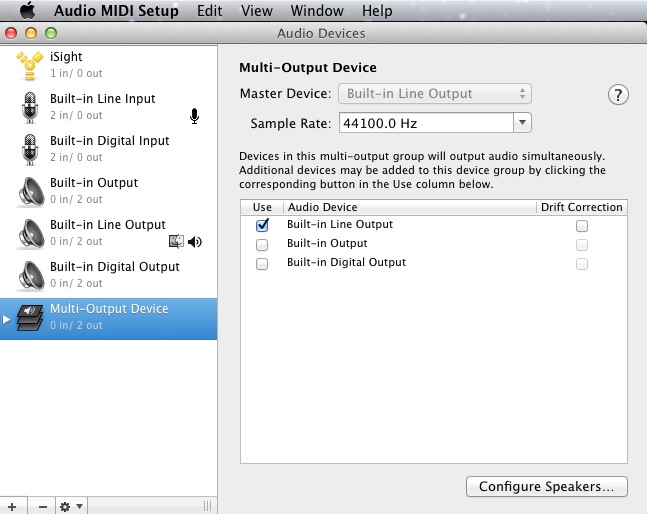
Task: Click the Sample Rate 44100.0 Hz field
Action: 426,123
